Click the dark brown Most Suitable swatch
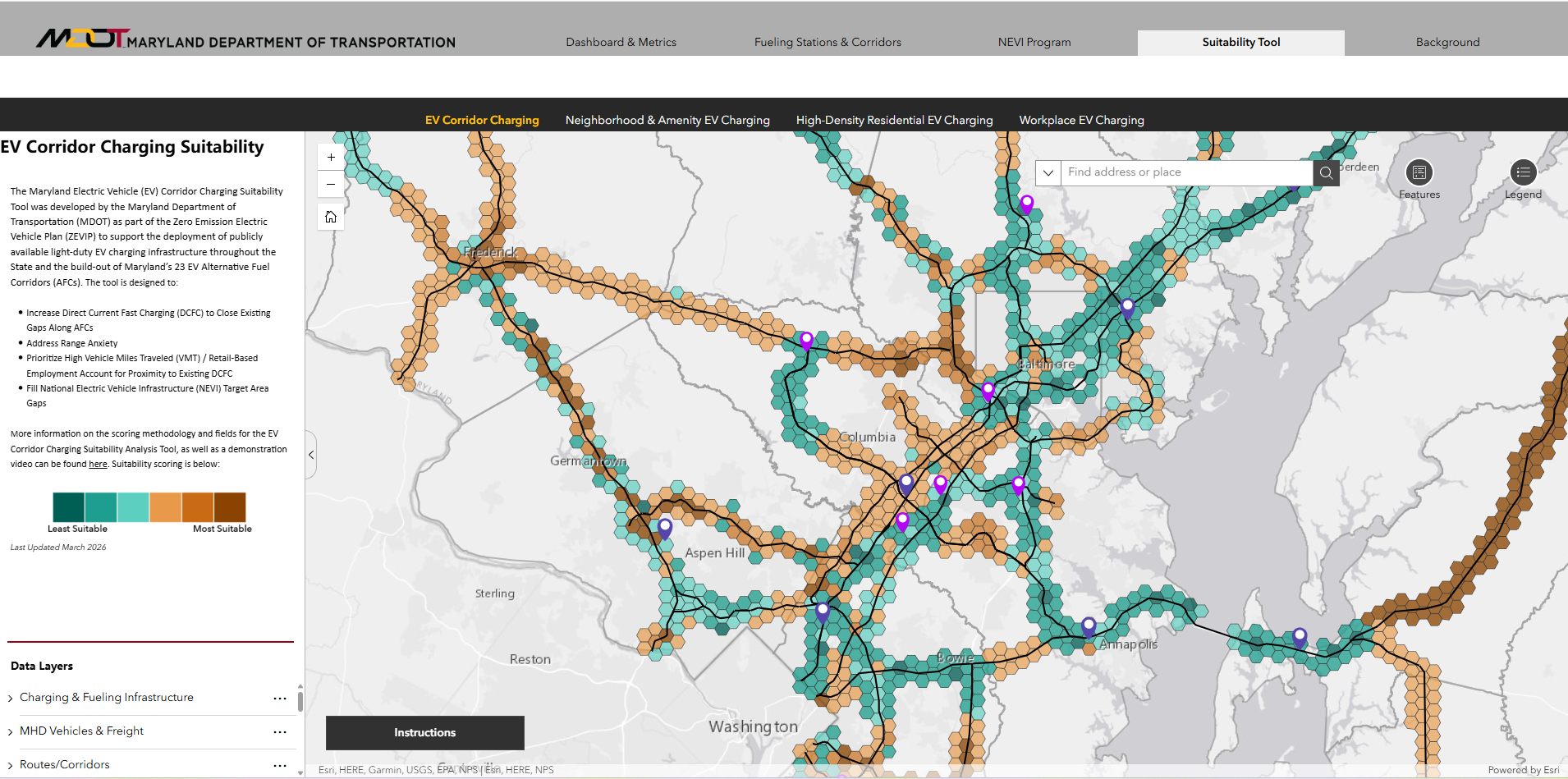This screenshot has height=779, width=1568. (230, 507)
